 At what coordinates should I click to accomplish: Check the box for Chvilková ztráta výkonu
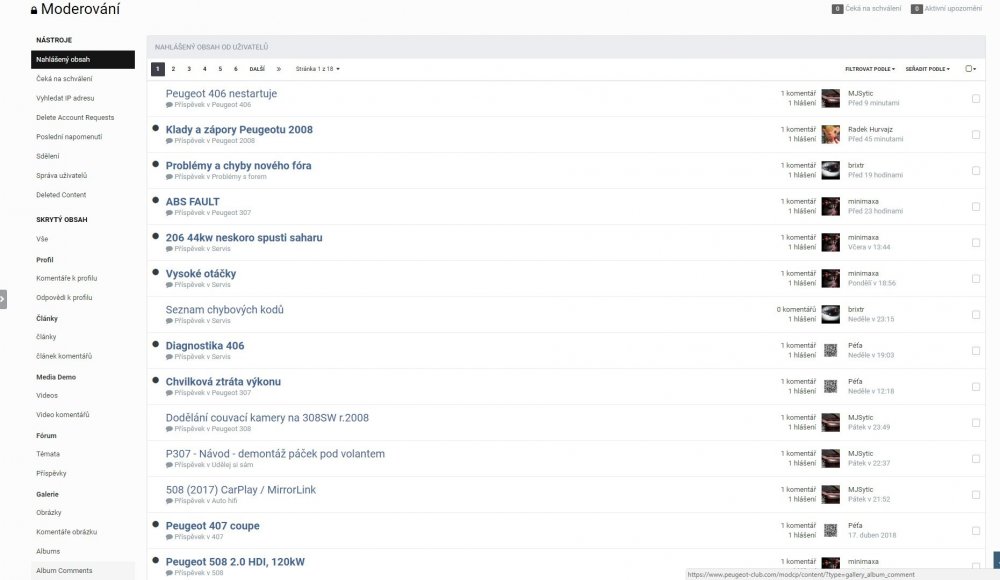(x=976, y=387)
